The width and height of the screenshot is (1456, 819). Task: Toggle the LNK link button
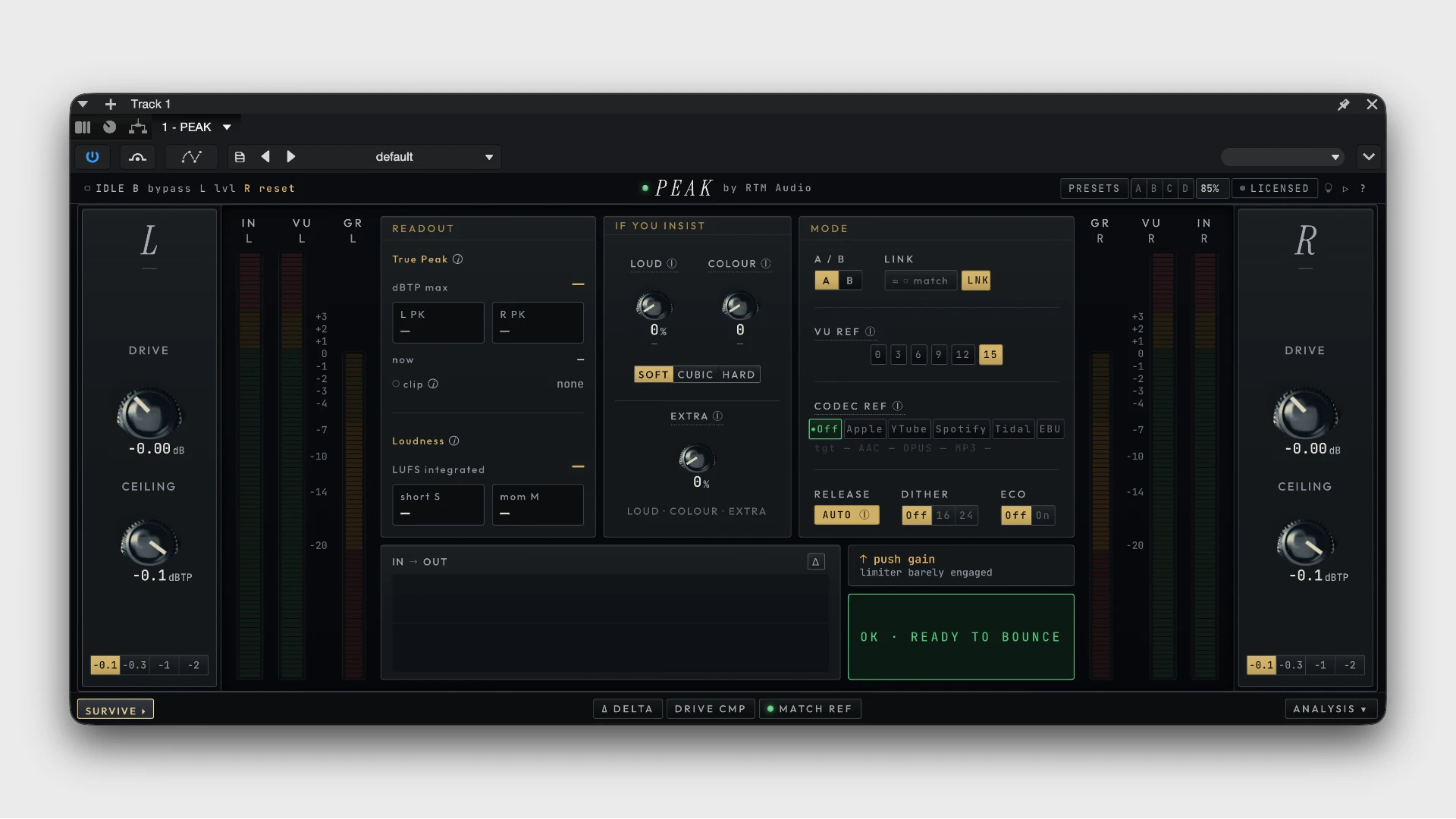point(977,281)
